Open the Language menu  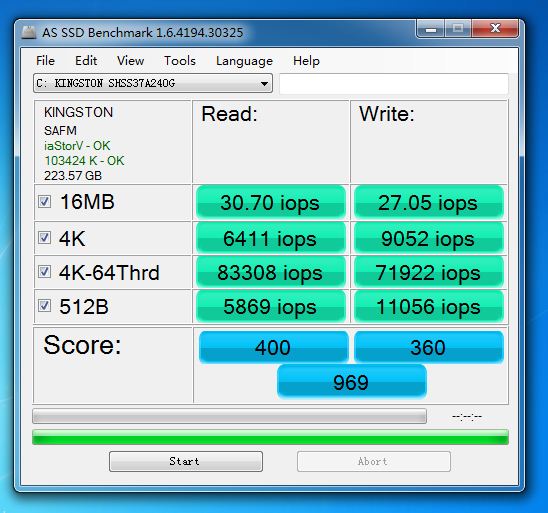(x=244, y=61)
